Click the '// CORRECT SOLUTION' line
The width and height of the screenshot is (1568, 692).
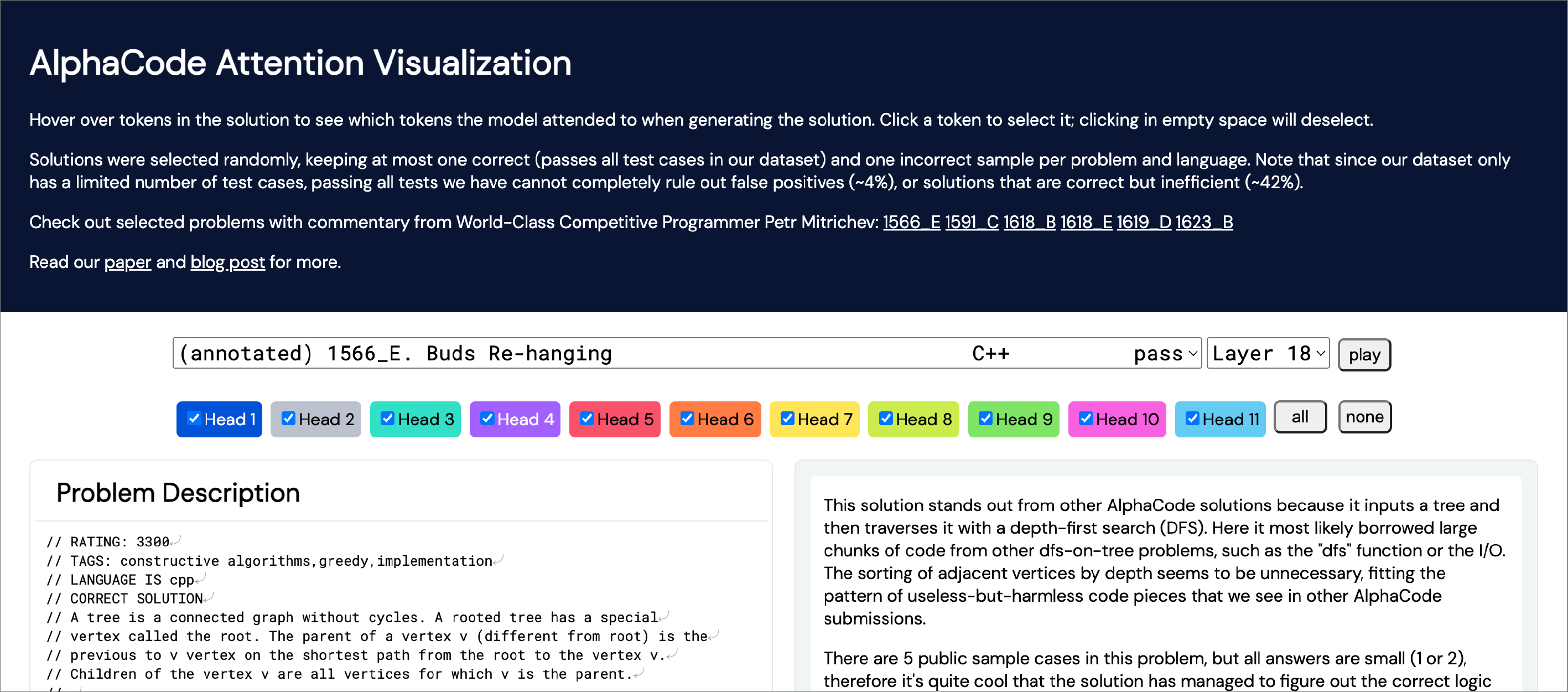pos(125,598)
